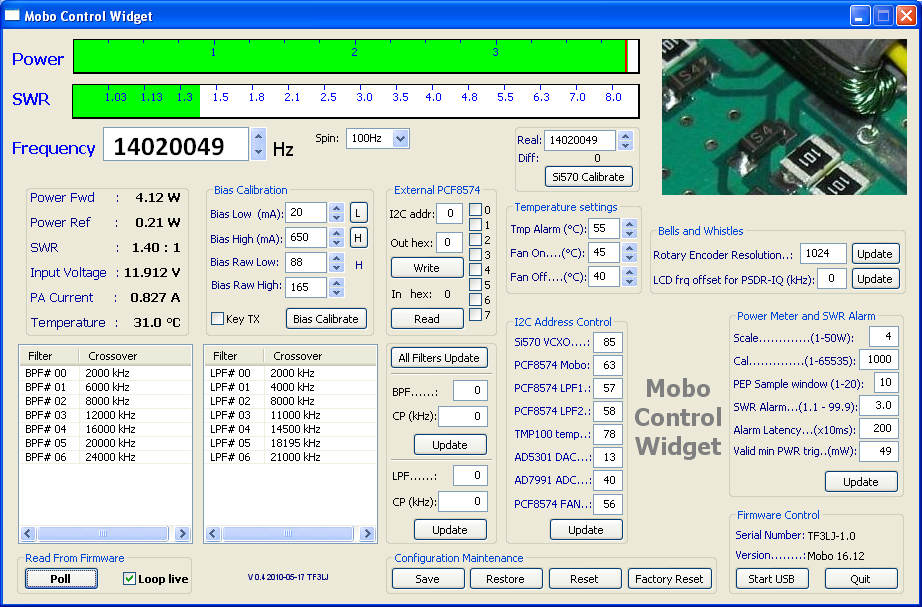The image size is (922, 607).
Task: Check bit 0 of External PCF8574
Action: [475, 210]
